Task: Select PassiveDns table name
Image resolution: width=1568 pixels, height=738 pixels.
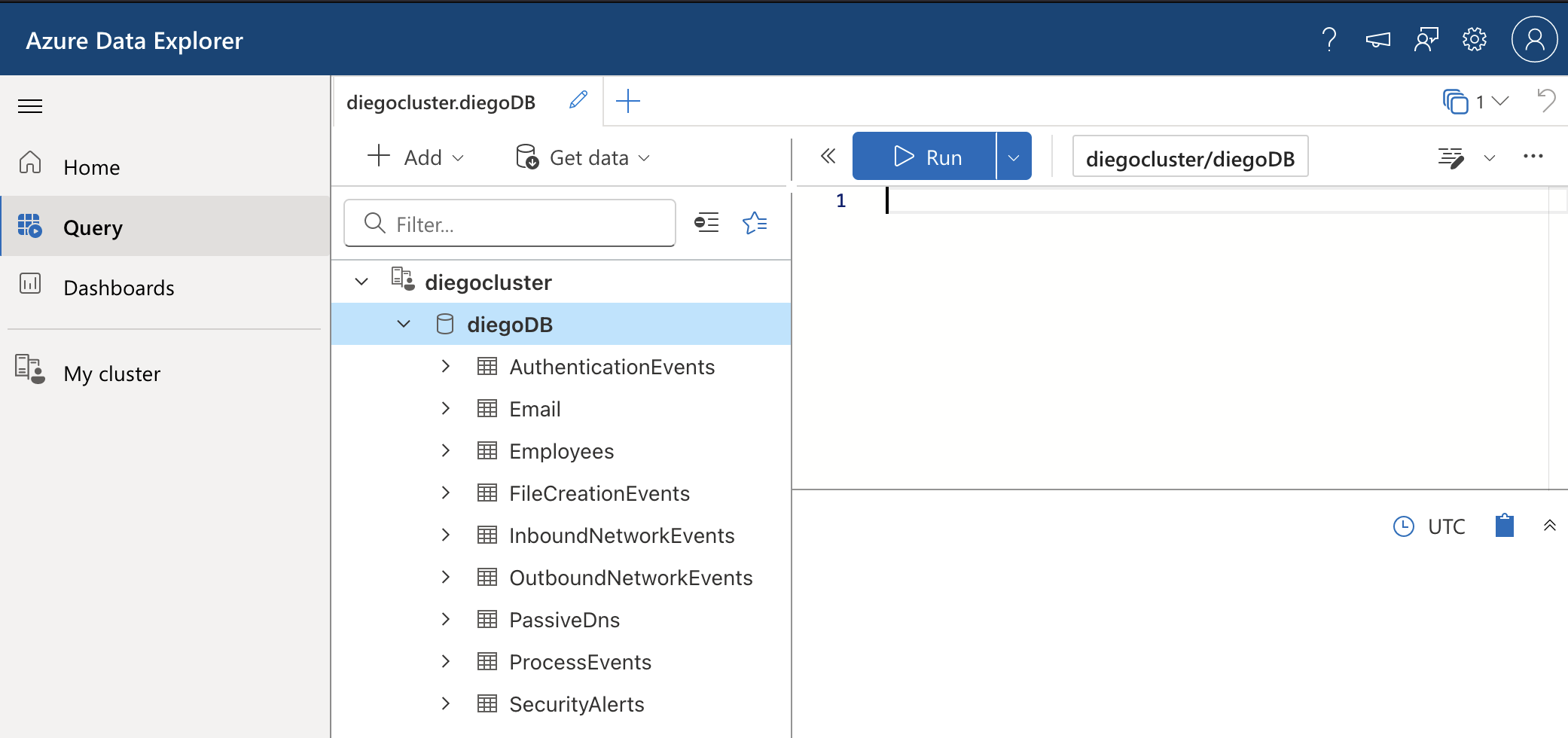Action: (565, 620)
